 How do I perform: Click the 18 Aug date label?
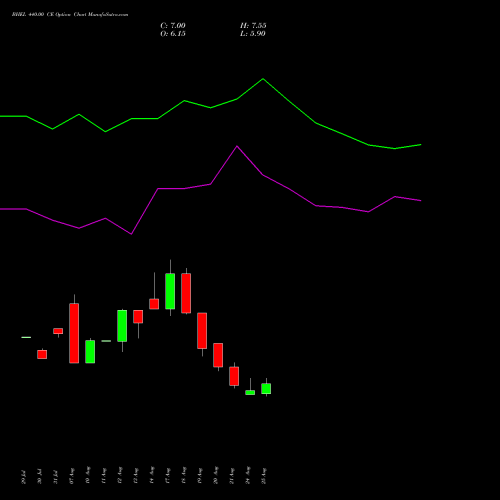tap(183, 476)
